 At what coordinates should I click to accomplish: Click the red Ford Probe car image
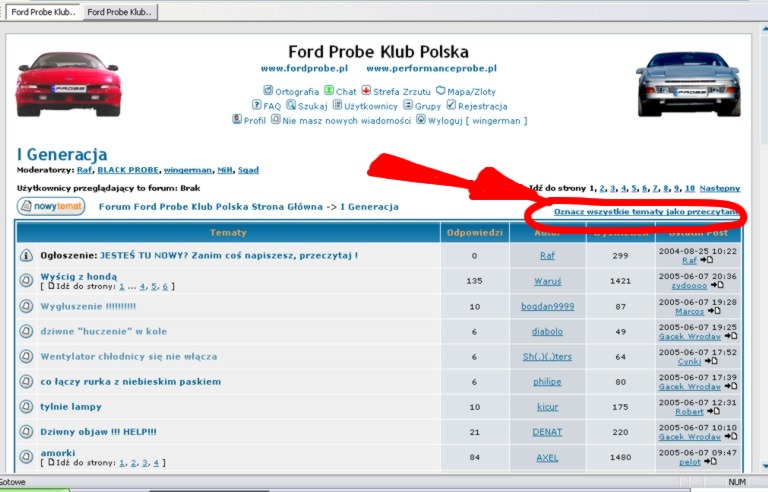click(68, 84)
